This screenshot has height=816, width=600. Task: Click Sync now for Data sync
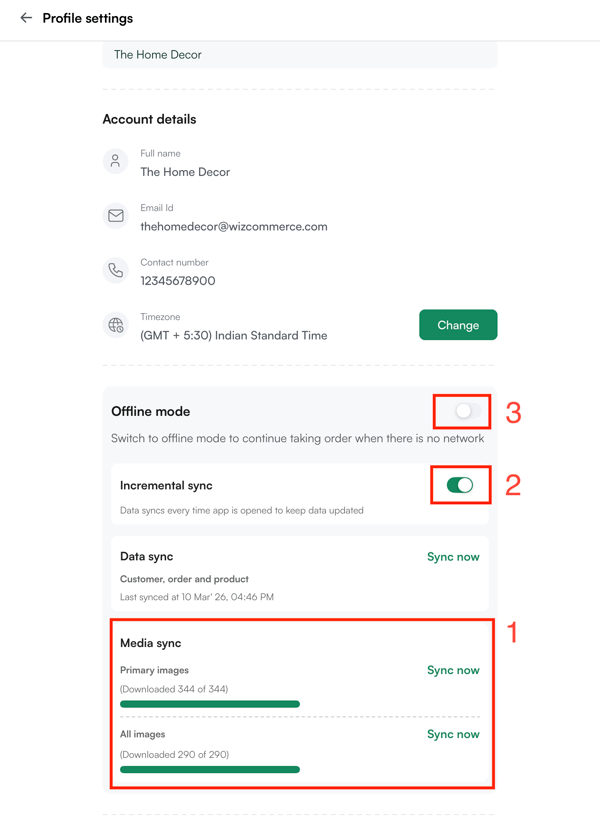tap(453, 557)
